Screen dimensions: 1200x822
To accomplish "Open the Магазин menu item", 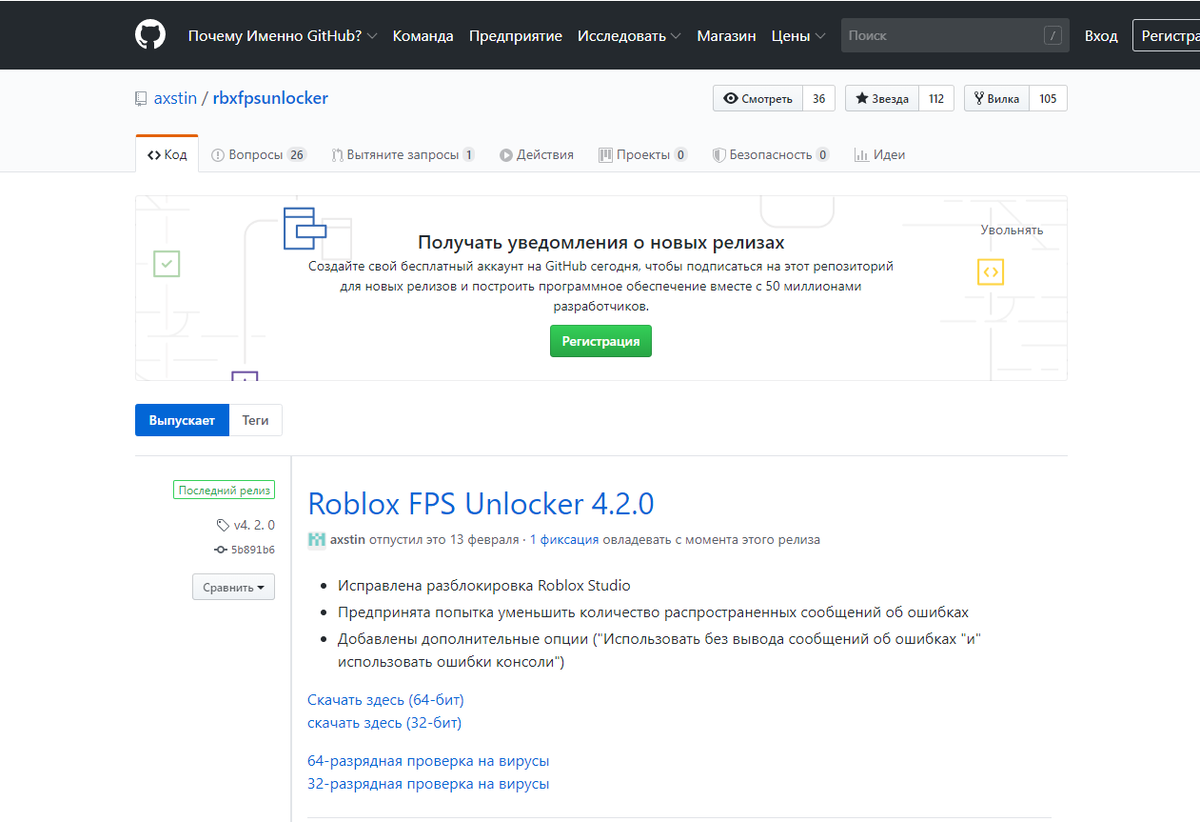I will [x=726, y=35].
